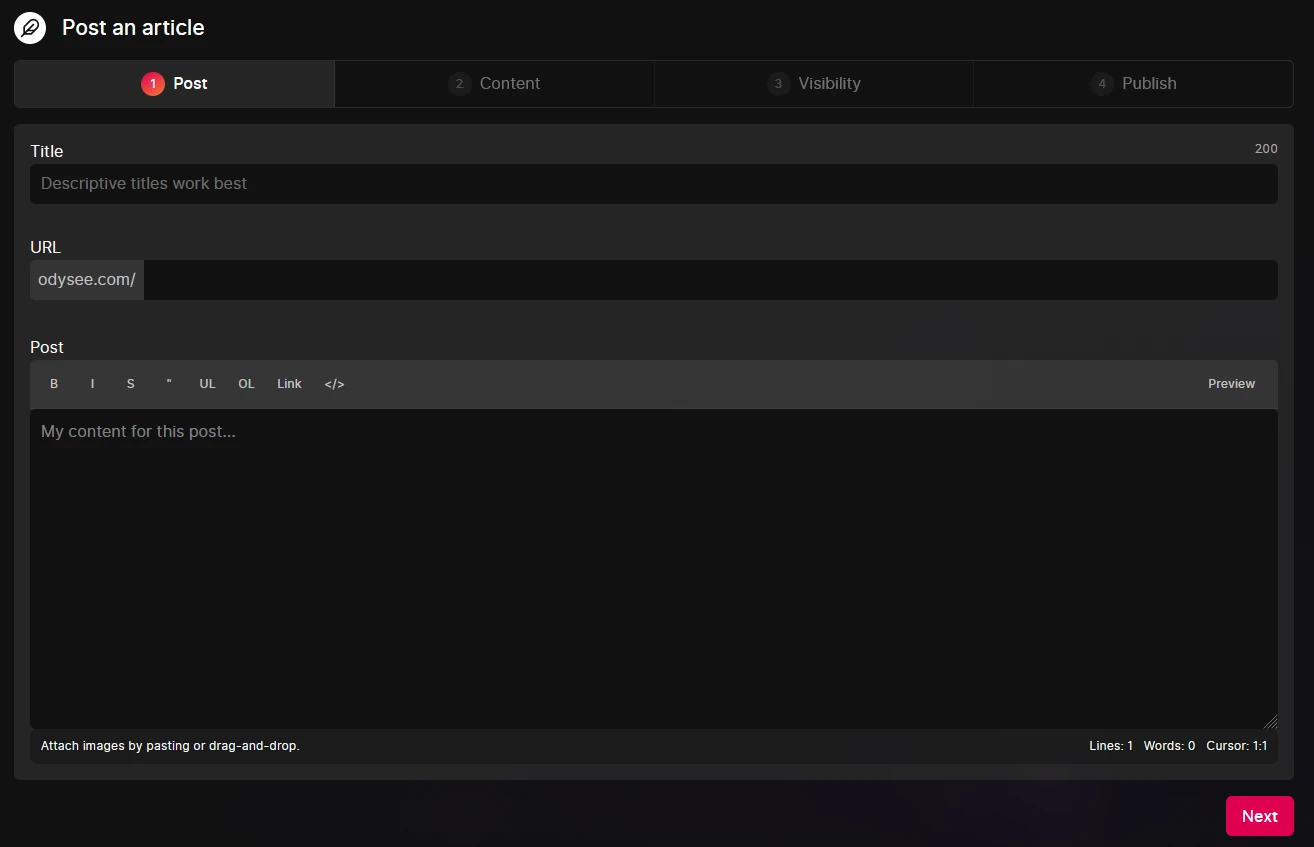Click into the URL input field
The width and height of the screenshot is (1314, 847).
coord(710,280)
